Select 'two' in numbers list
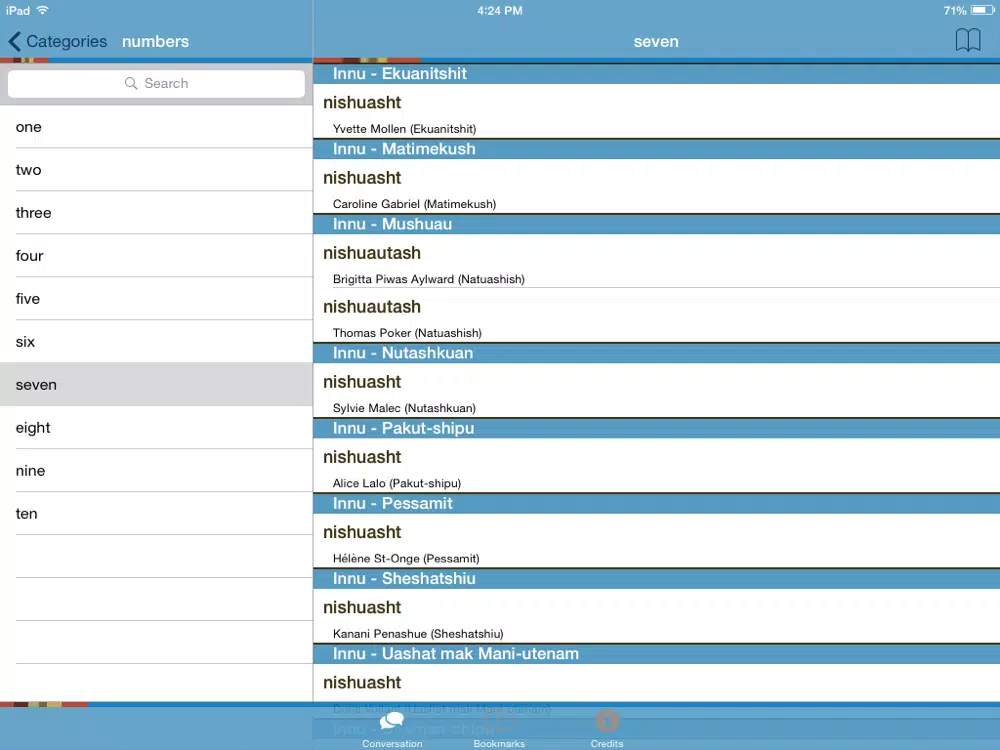The image size is (1000, 750). pyautogui.click(x=156, y=170)
